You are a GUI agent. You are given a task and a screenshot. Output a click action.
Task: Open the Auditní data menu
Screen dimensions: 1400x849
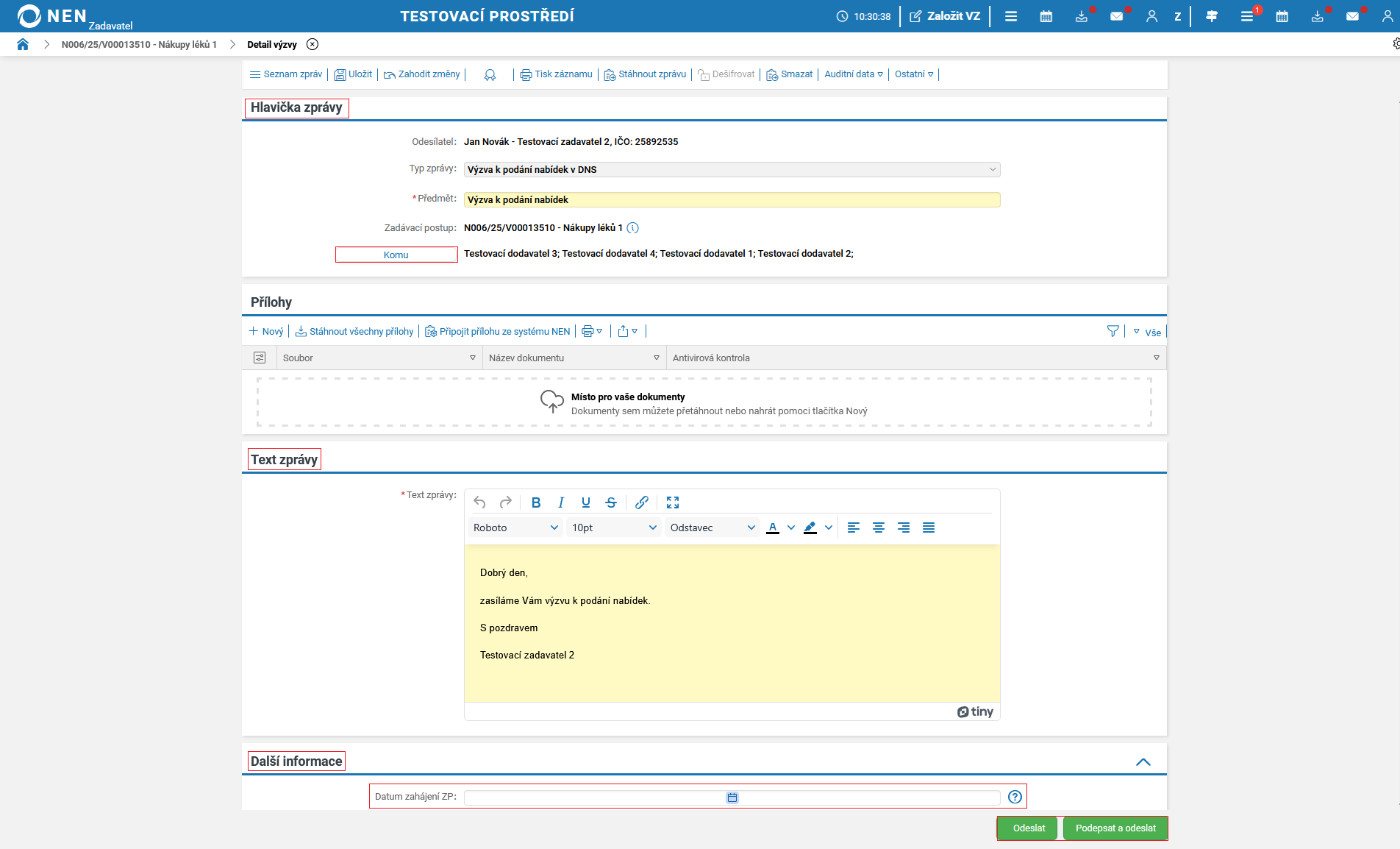click(x=853, y=74)
